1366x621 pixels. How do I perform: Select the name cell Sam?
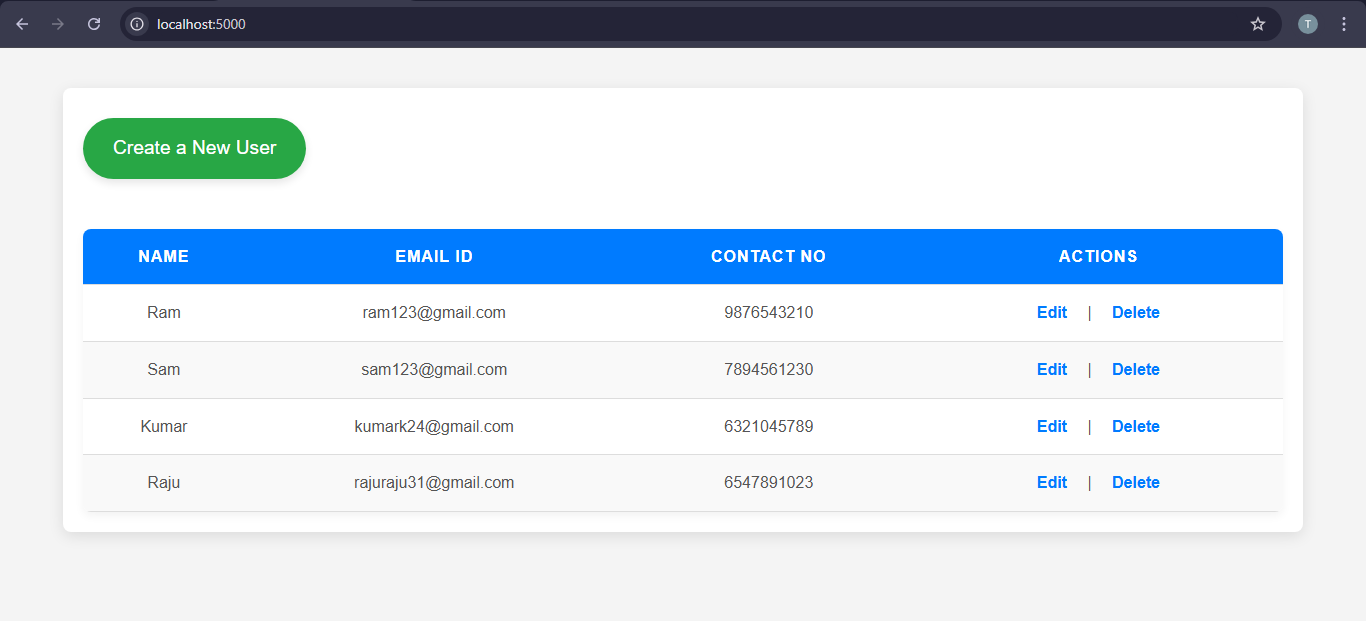pos(164,370)
